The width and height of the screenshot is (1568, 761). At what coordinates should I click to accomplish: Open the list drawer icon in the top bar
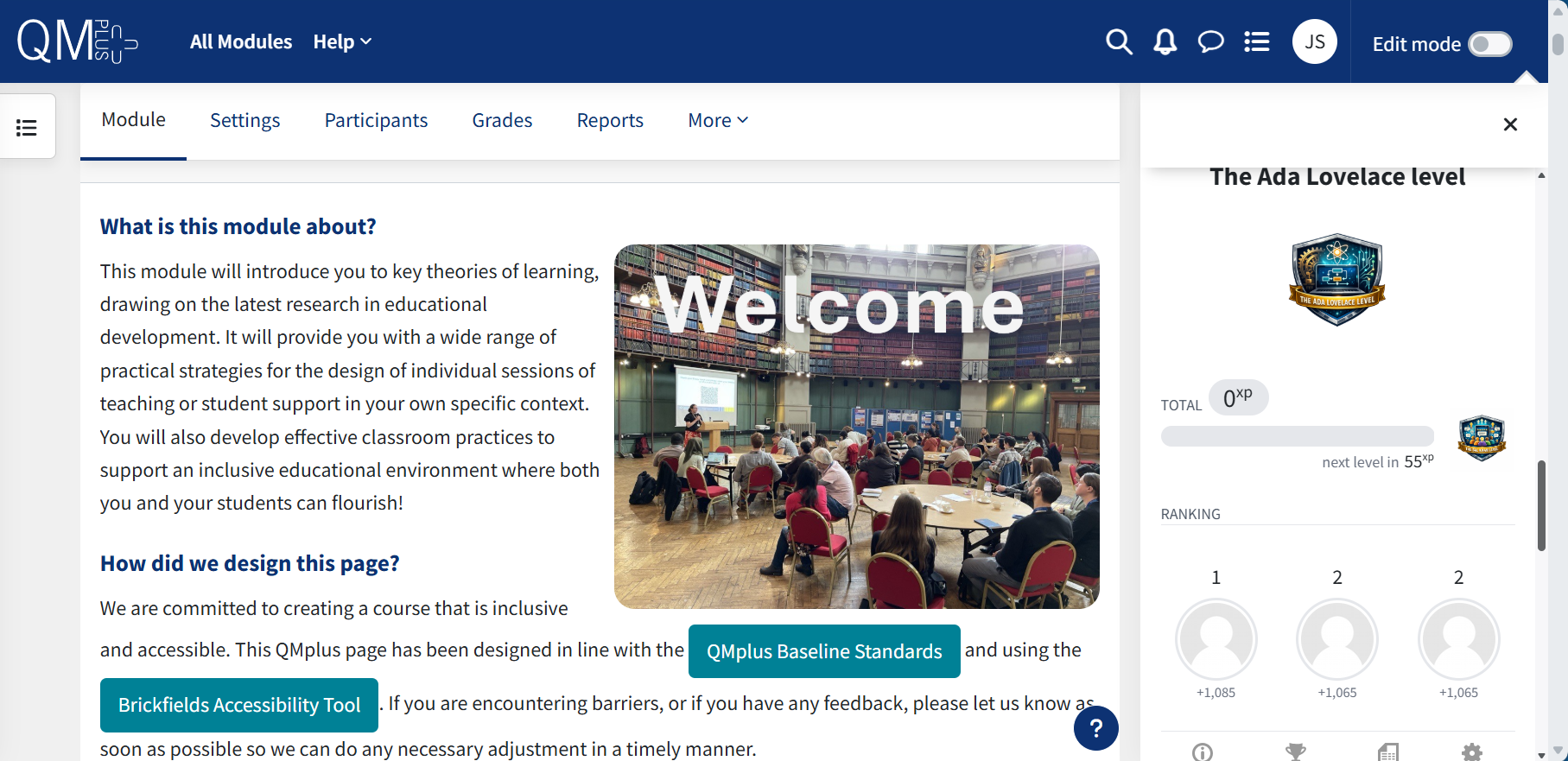tap(1256, 41)
